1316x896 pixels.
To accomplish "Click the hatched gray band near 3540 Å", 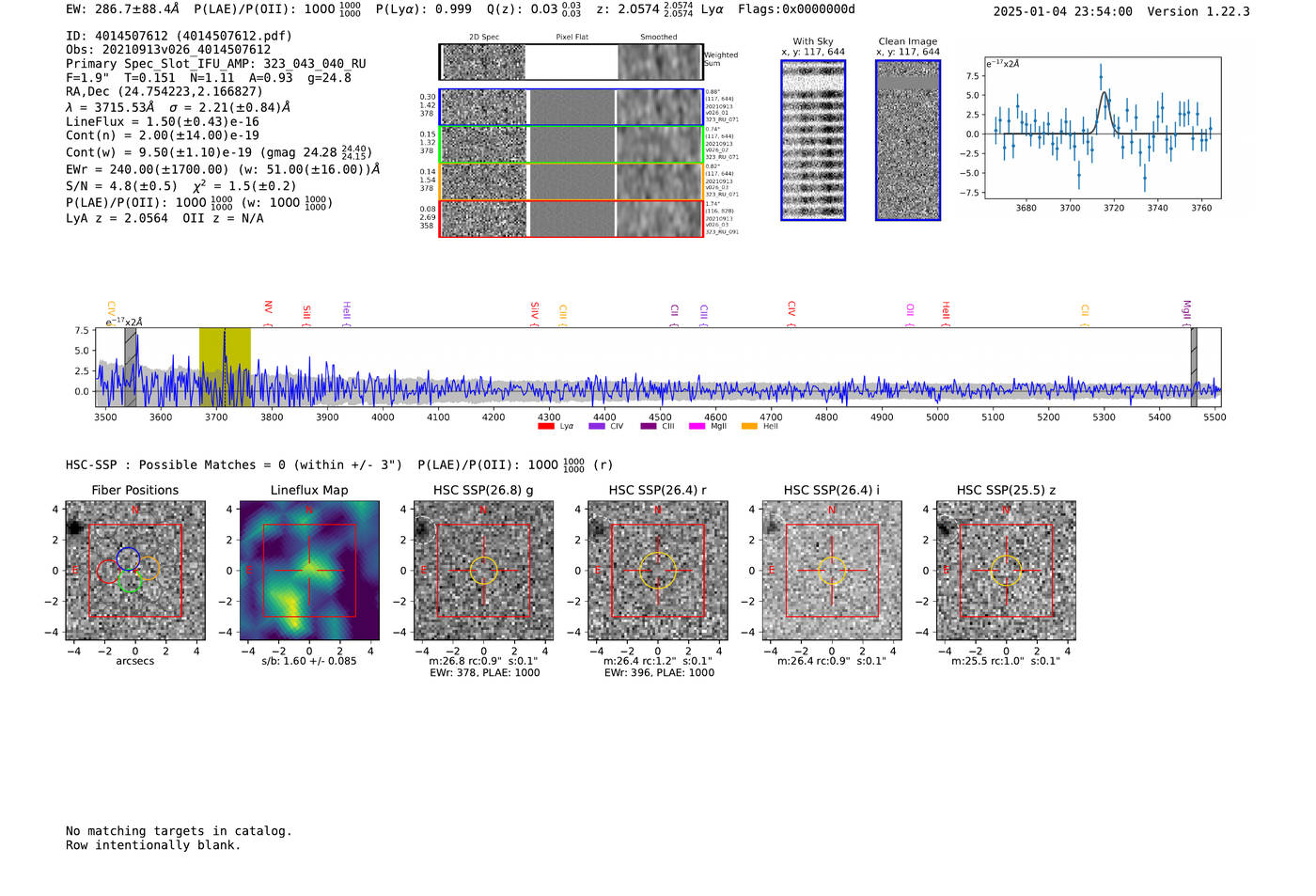I will pyautogui.click(x=131, y=367).
